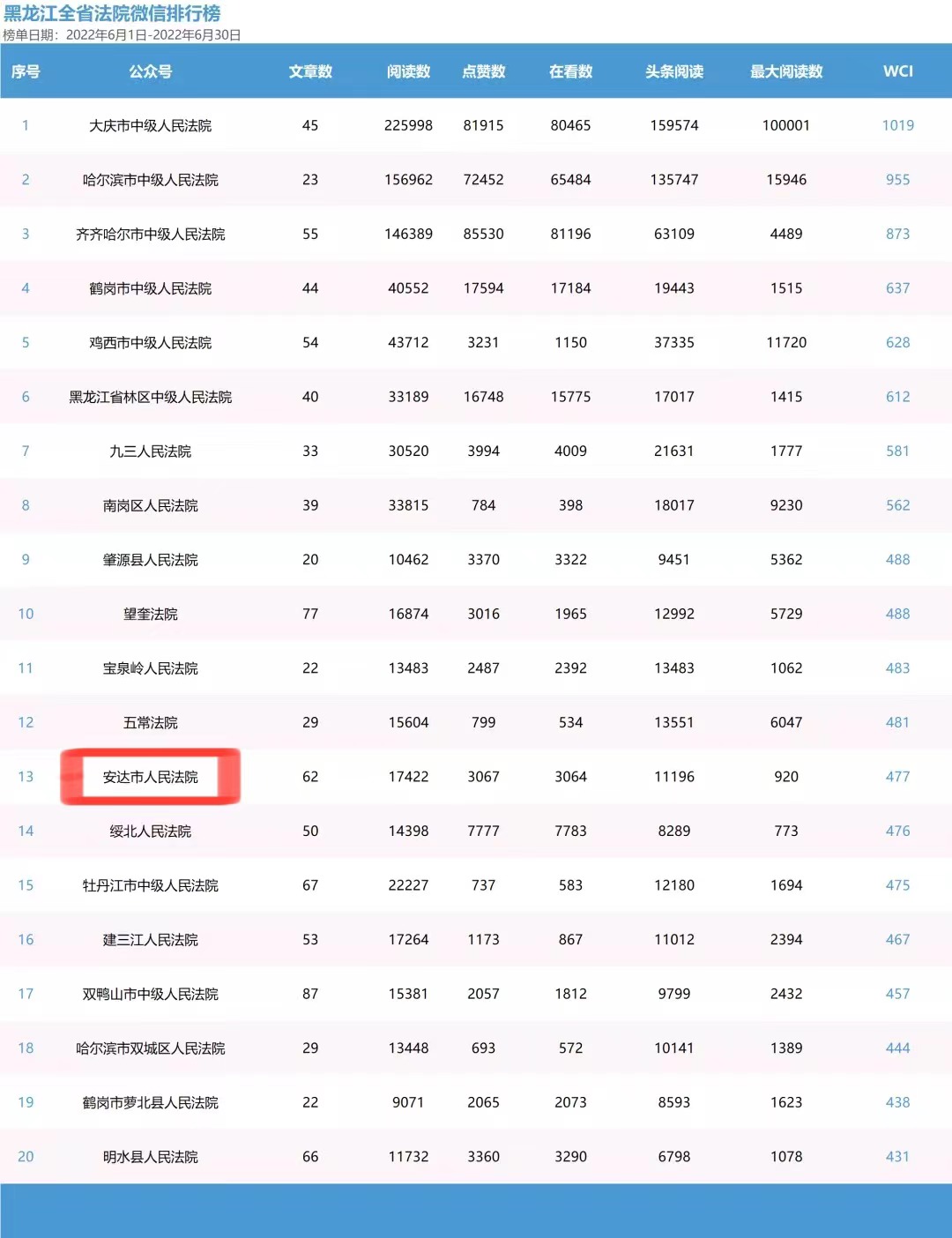
Task: Click WCI value 477 for 安达市
Action: (x=898, y=777)
